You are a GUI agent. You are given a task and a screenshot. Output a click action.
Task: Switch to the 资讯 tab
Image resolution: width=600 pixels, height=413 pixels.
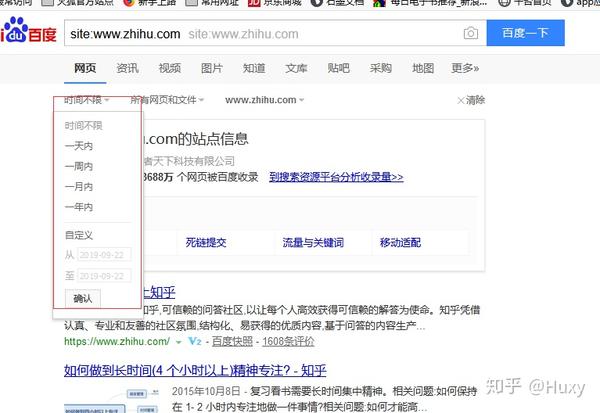coord(127,68)
